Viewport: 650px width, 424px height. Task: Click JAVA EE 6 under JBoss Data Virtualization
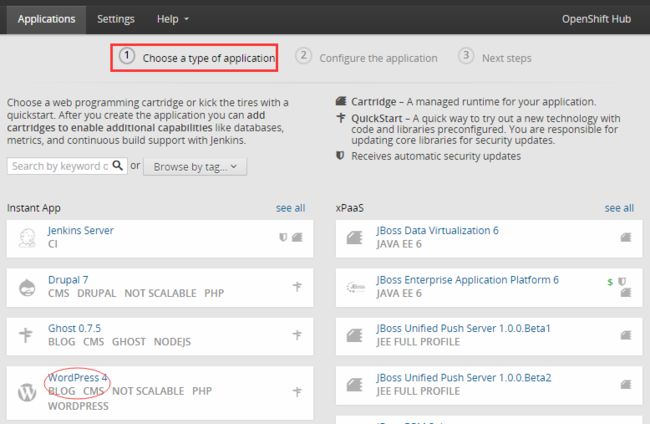point(399,244)
